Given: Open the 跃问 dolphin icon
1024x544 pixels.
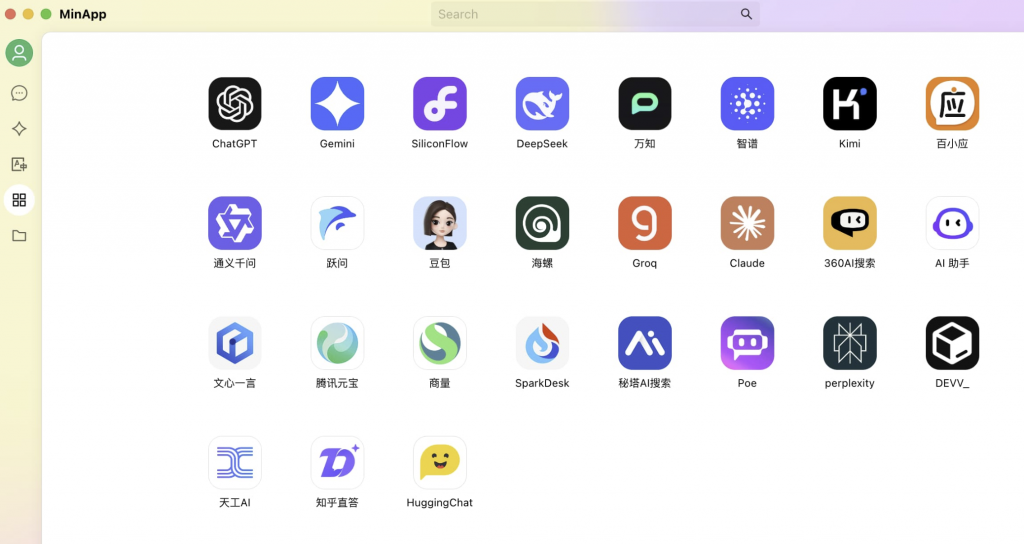Looking at the screenshot, I should (x=337, y=223).
